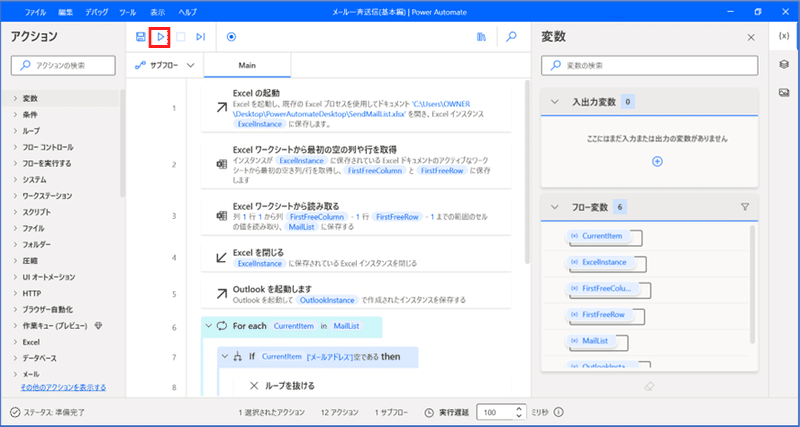The height and width of the screenshot is (427, 800).
Task: Open the 編集 menu
Action: [x=66, y=12]
